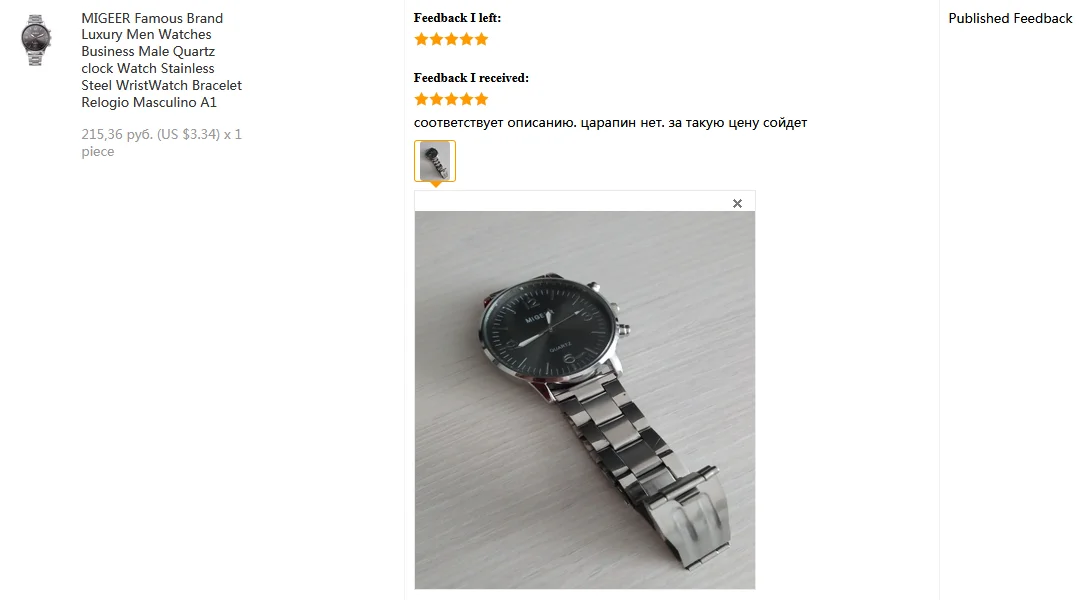
Task: Click the fifth star under Feedback I received
Action: [482, 99]
